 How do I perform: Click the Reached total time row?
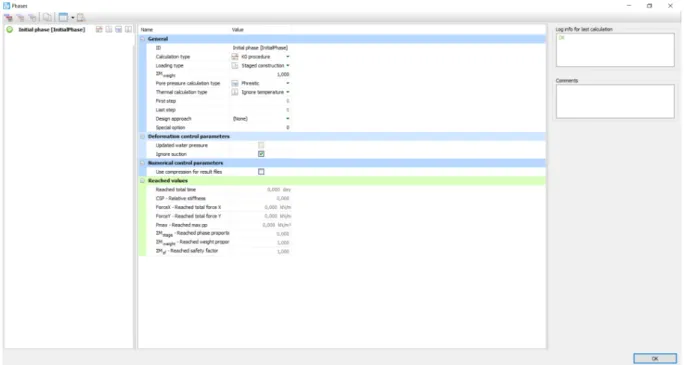click(219, 190)
